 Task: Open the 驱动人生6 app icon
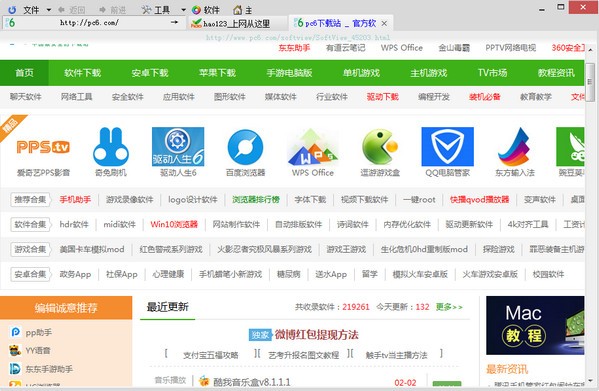pos(178,147)
